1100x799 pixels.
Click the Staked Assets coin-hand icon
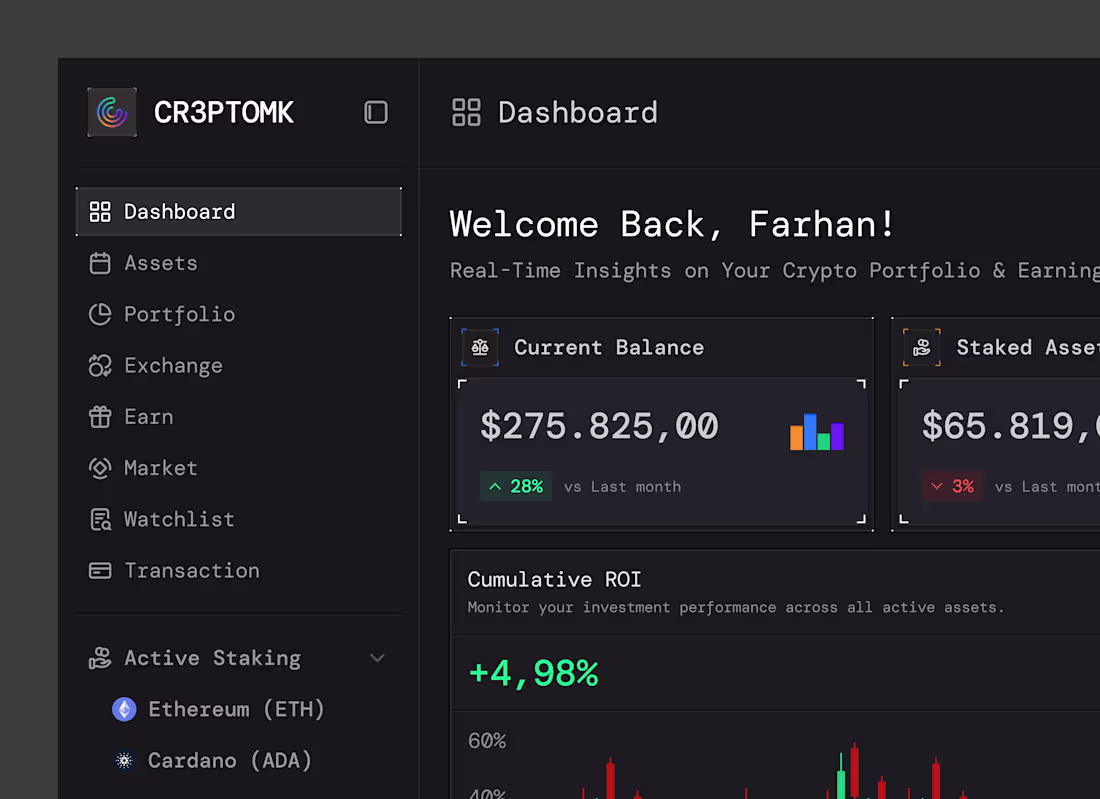pyautogui.click(x=921, y=347)
